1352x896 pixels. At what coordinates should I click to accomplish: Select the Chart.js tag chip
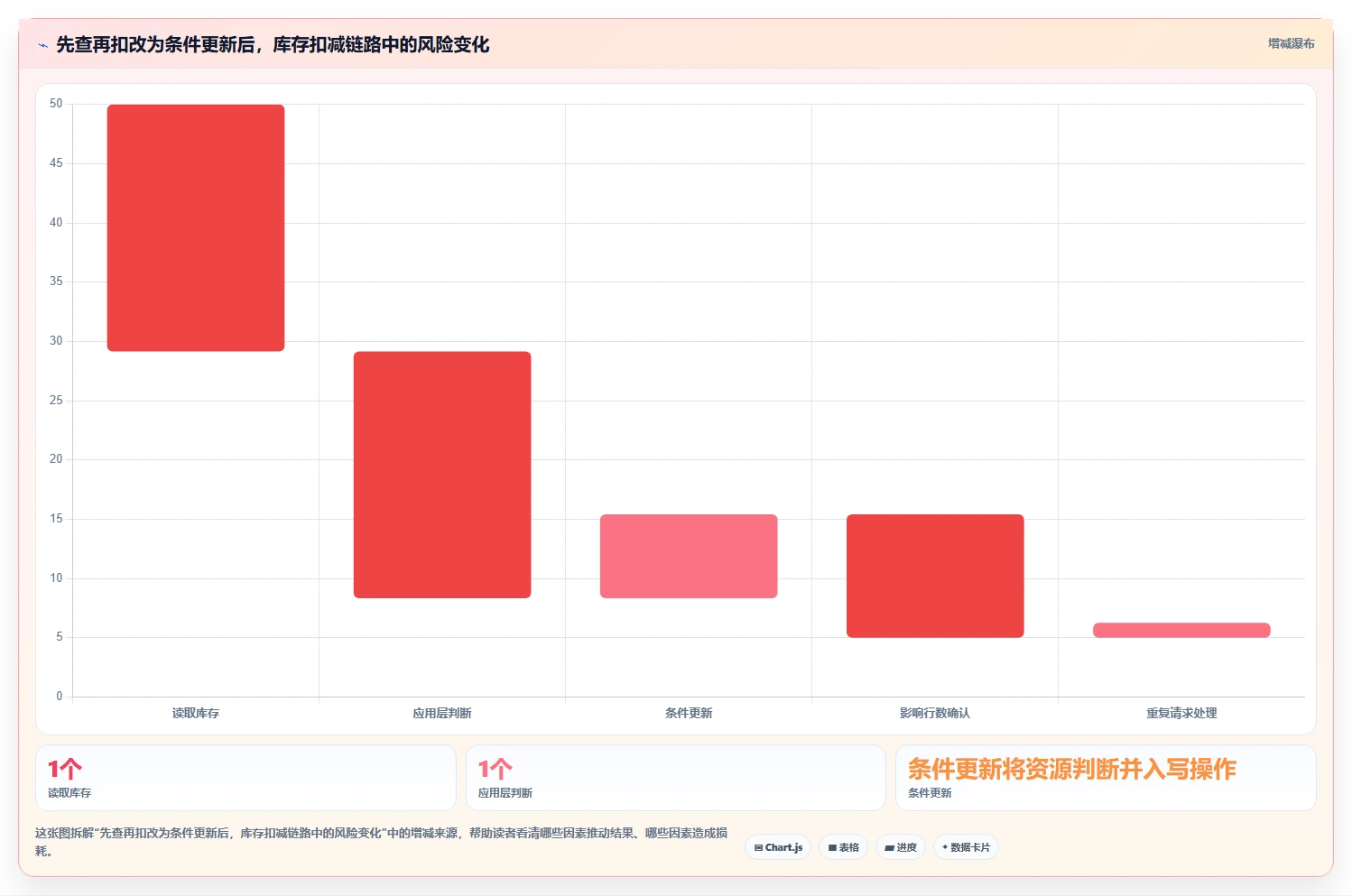point(778,847)
